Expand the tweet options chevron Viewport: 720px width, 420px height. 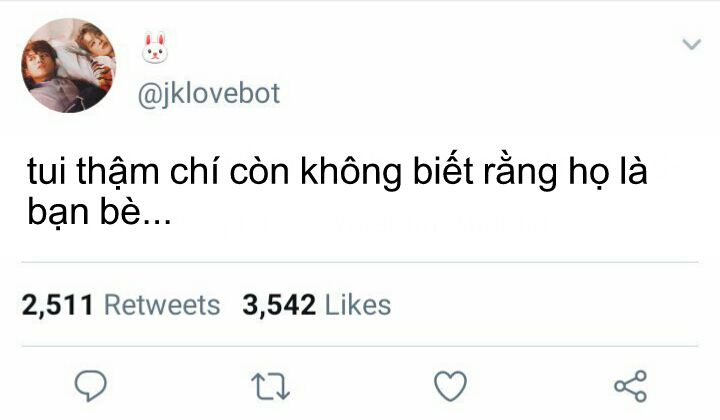click(692, 44)
